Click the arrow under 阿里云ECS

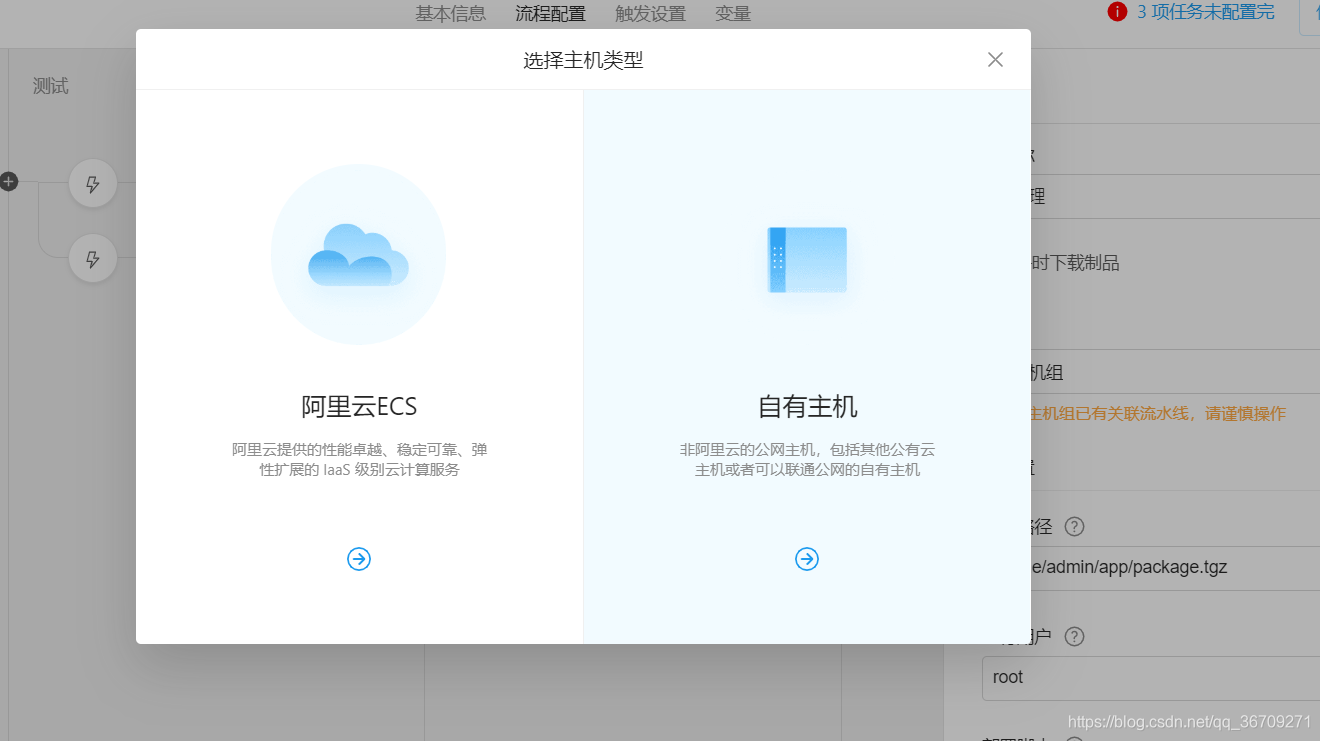pos(359,559)
